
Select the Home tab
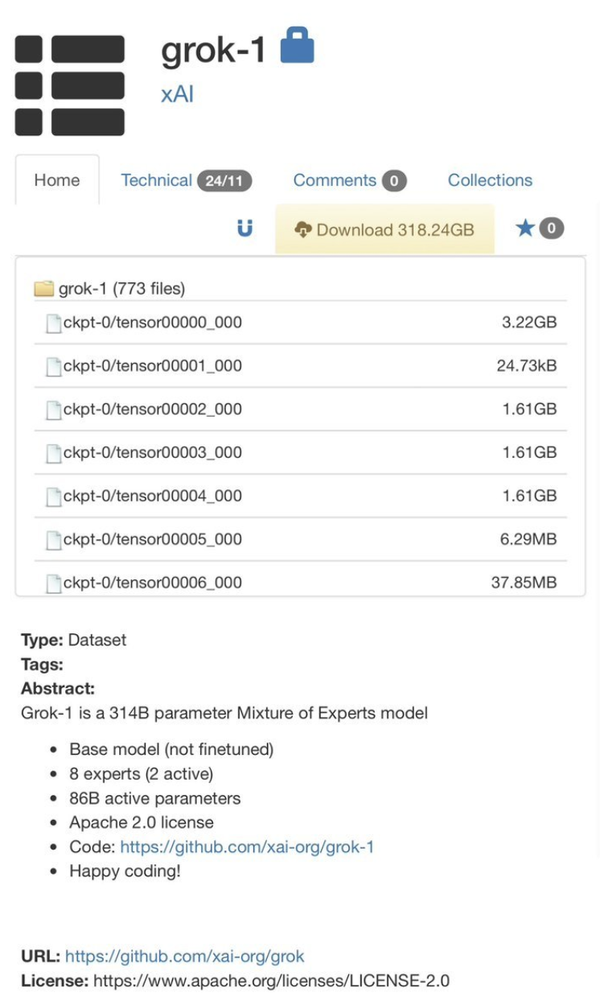point(57,180)
